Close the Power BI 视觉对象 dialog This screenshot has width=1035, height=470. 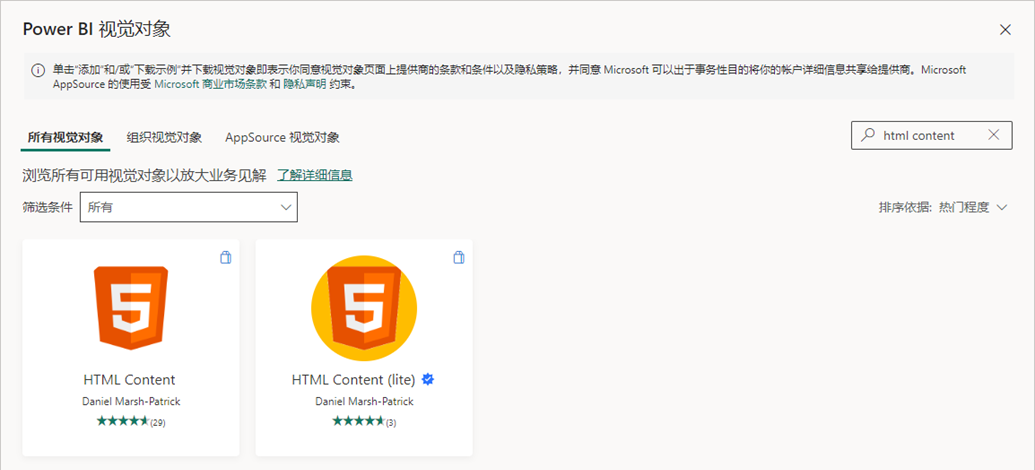1005,30
